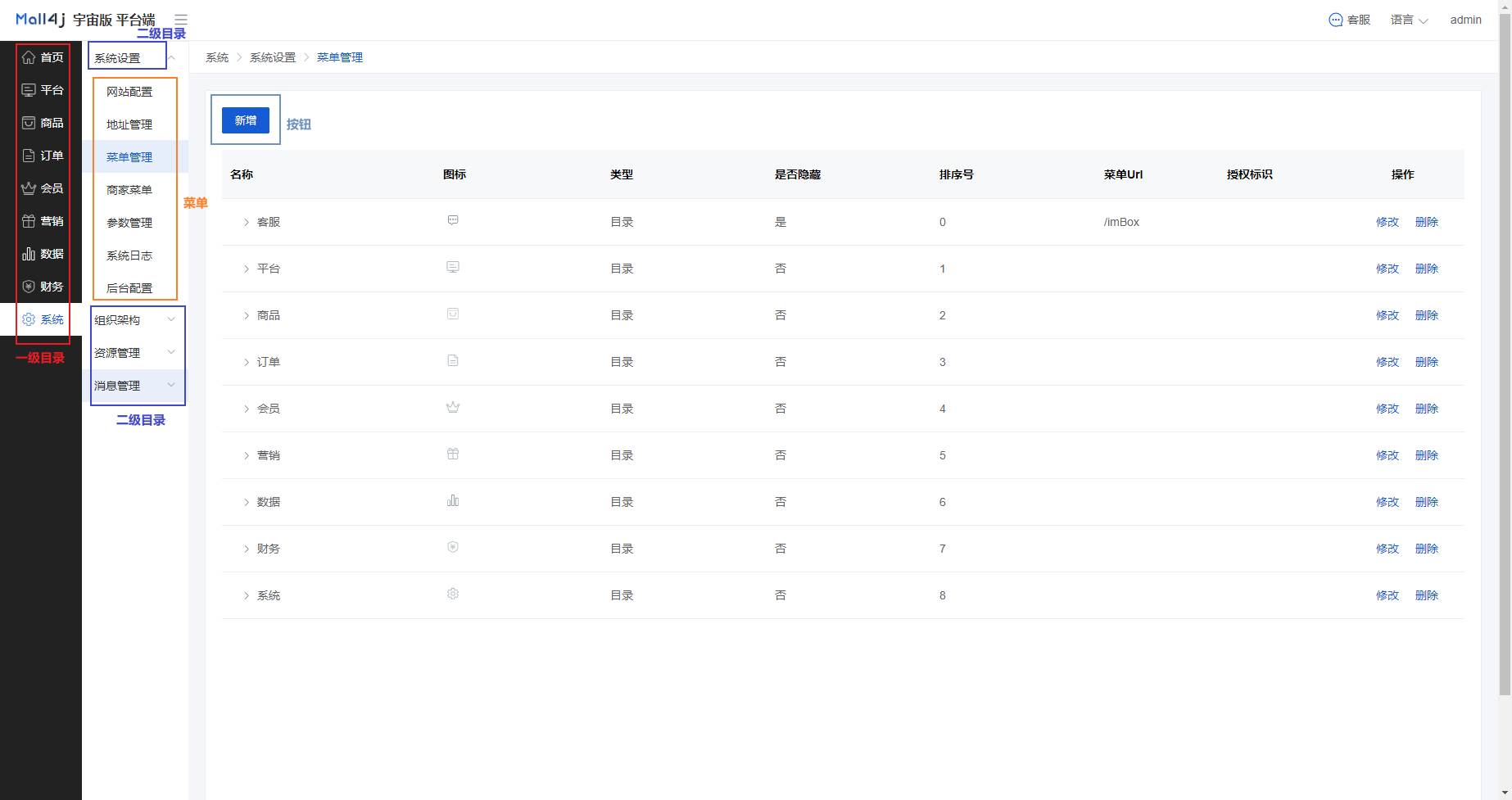The image size is (1512, 800).
Task: Click the blue 新增 button
Action: [246, 120]
